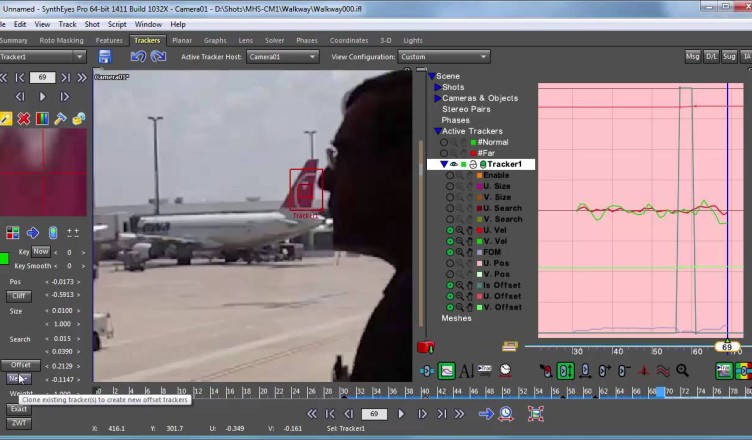This screenshot has width=752, height=440.
Task: Click the graph time slider frame 69 handle
Action: click(x=727, y=347)
